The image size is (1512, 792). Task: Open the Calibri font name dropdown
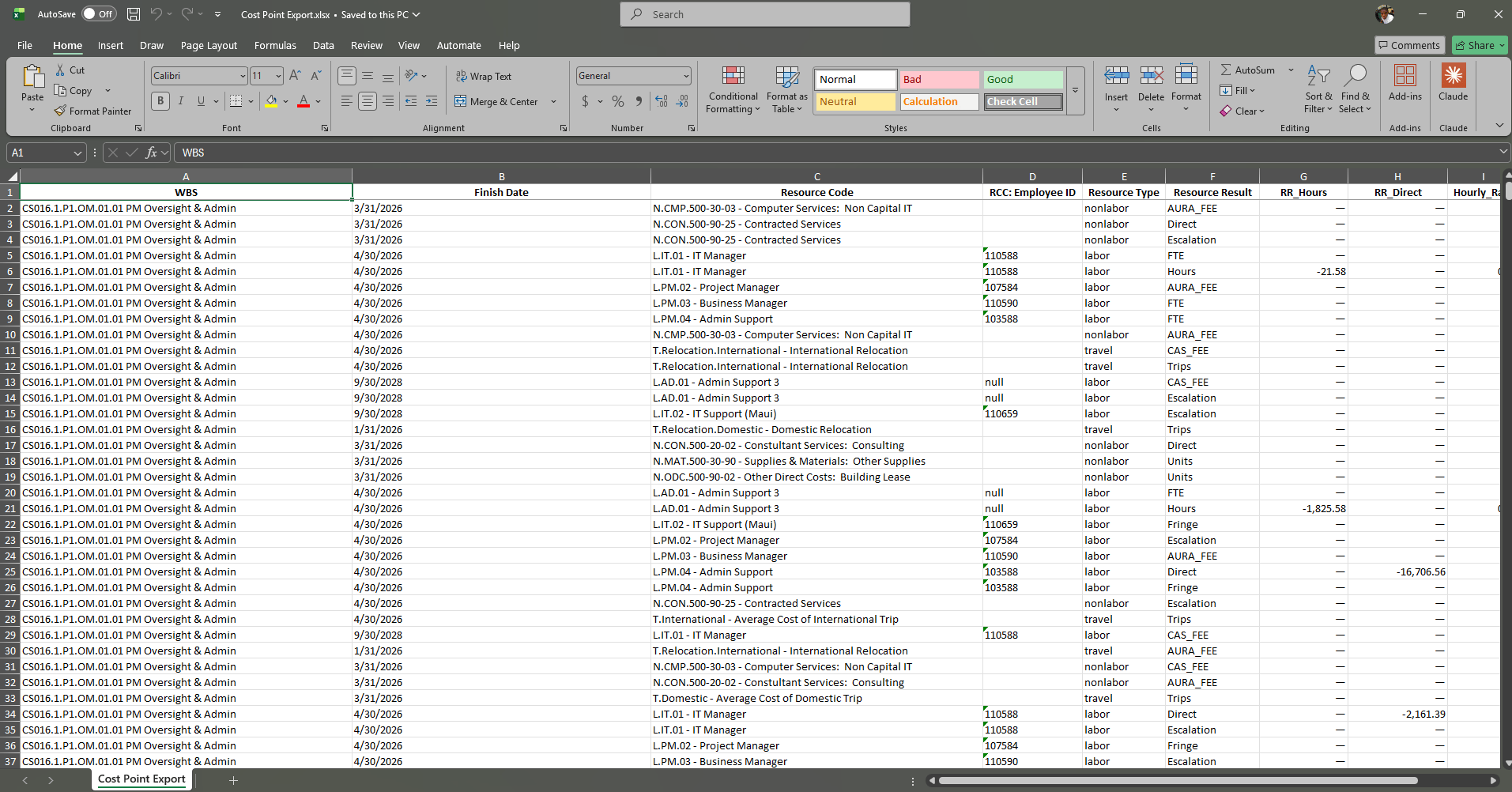click(243, 76)
